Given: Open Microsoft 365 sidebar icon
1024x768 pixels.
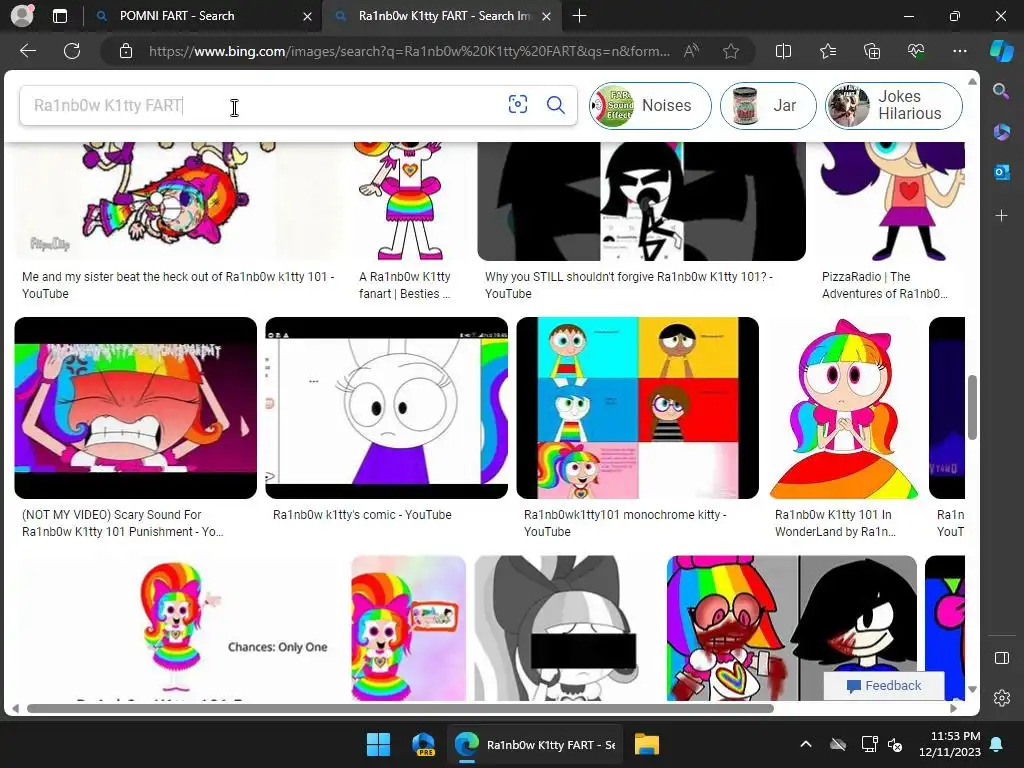Looking at the screenshot, I should (x=1001, y=132).
